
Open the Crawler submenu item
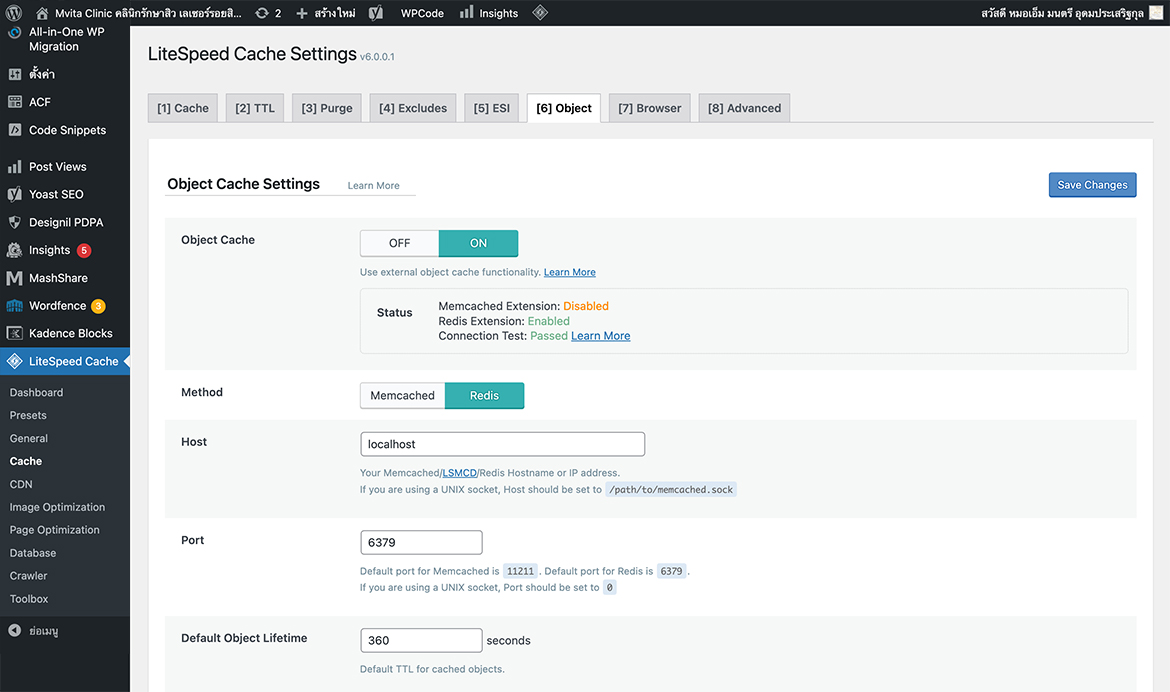(28, 576)
